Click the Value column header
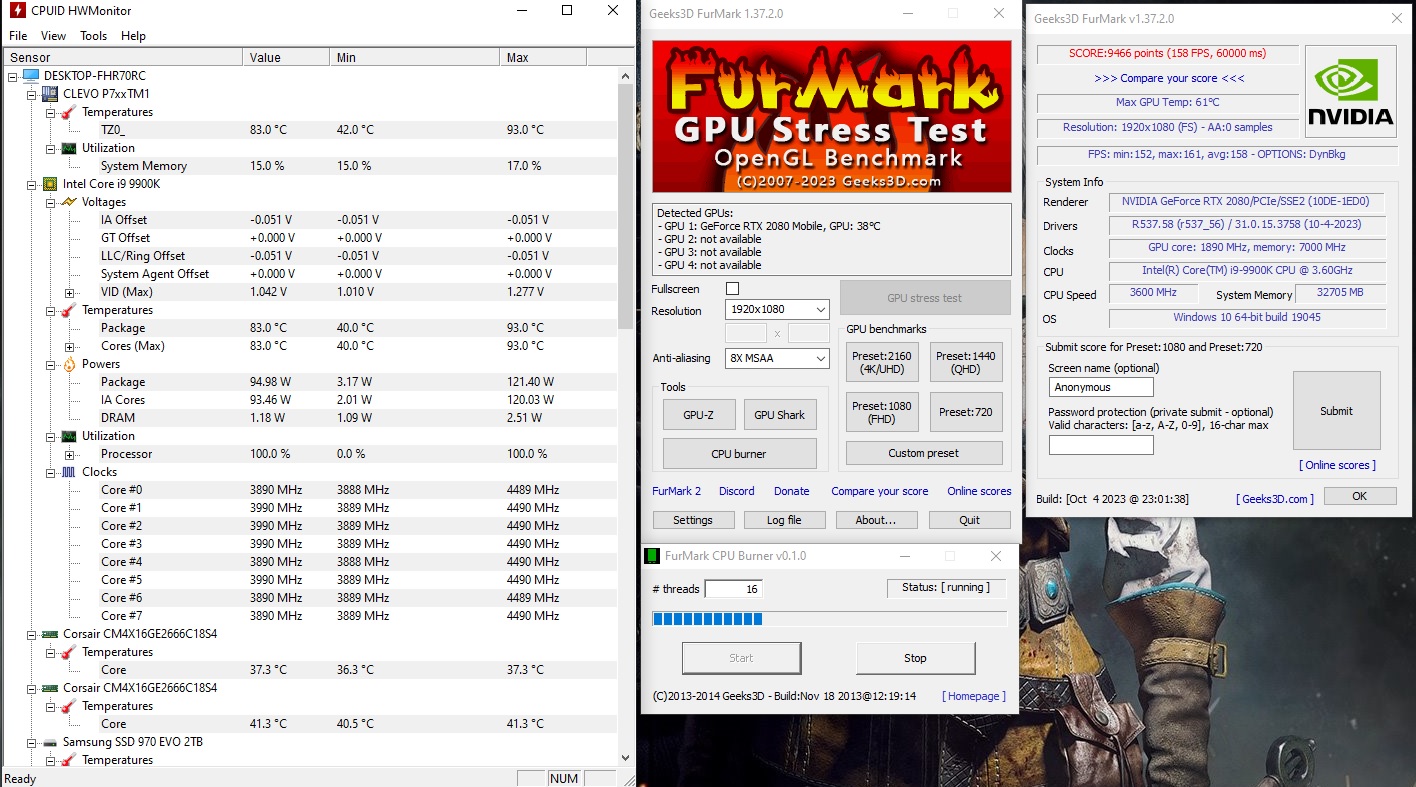This screenshot has height=787, width=1416. [286, 57]
